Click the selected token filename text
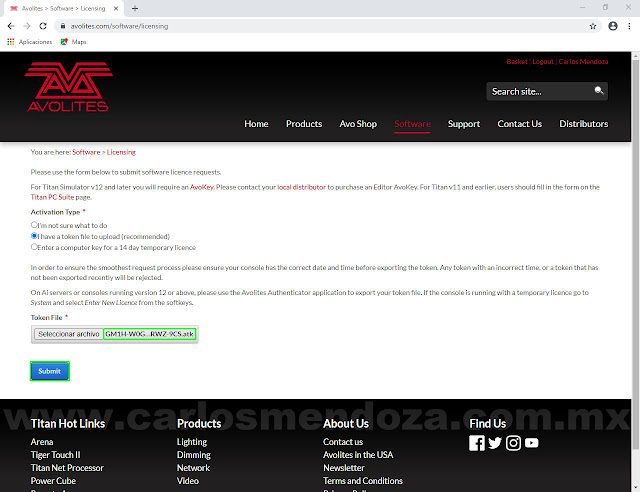The height and width of the screenshot is (492, 640). tap(149, 334)
